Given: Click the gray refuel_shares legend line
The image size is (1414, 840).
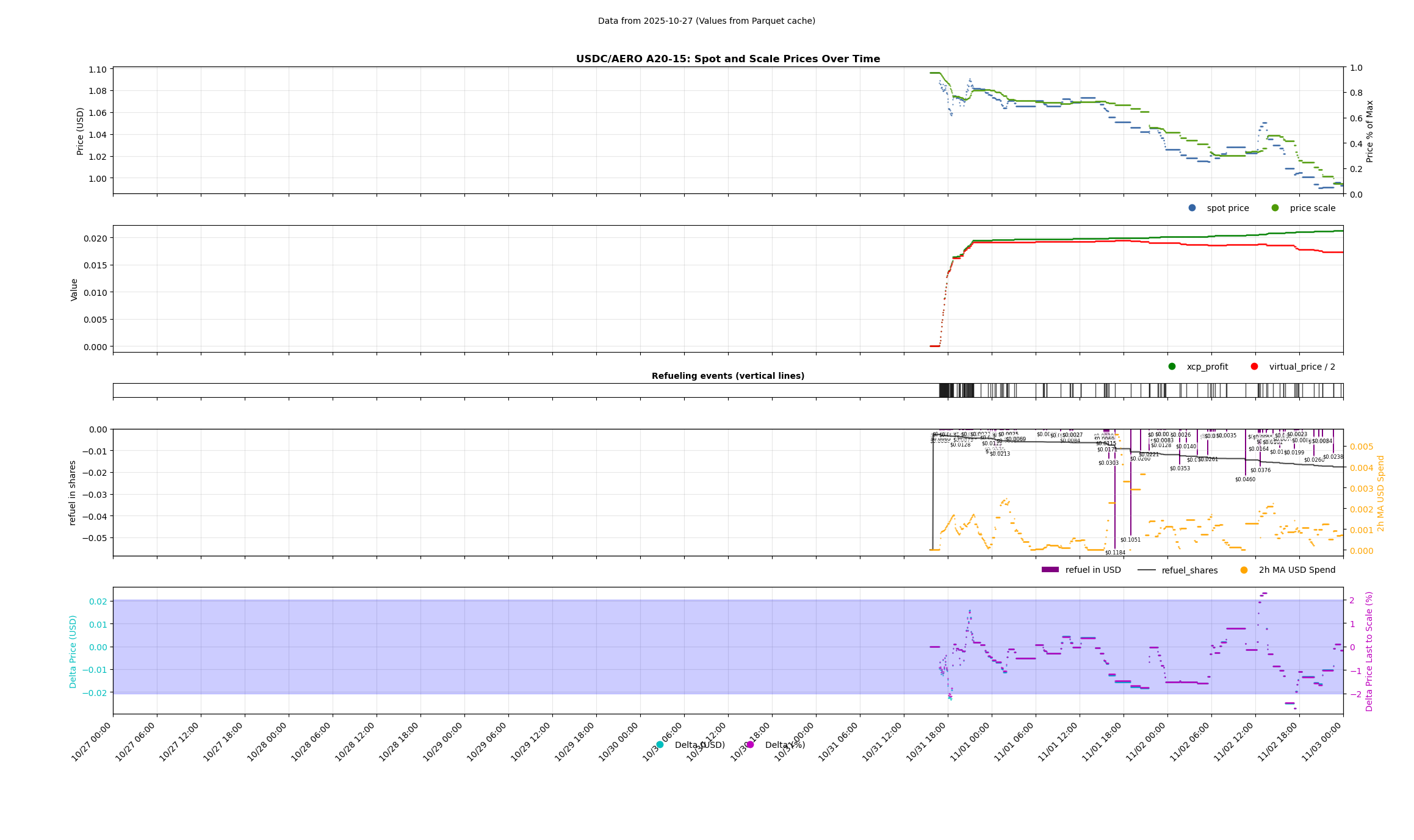Looking at the screenshot, I should (x=1146, y=570).
